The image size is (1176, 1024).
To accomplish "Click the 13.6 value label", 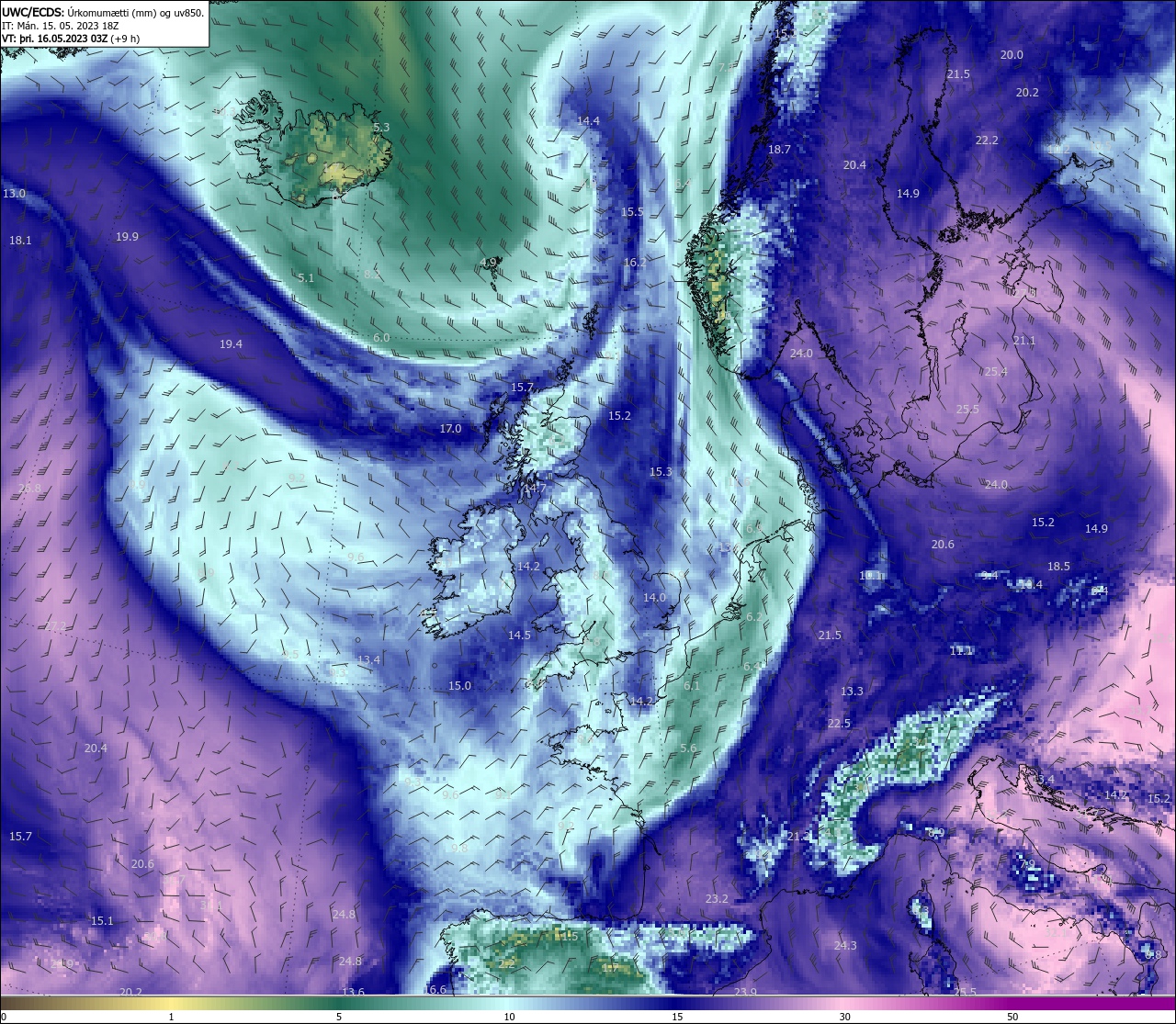I will click(353, 992).
